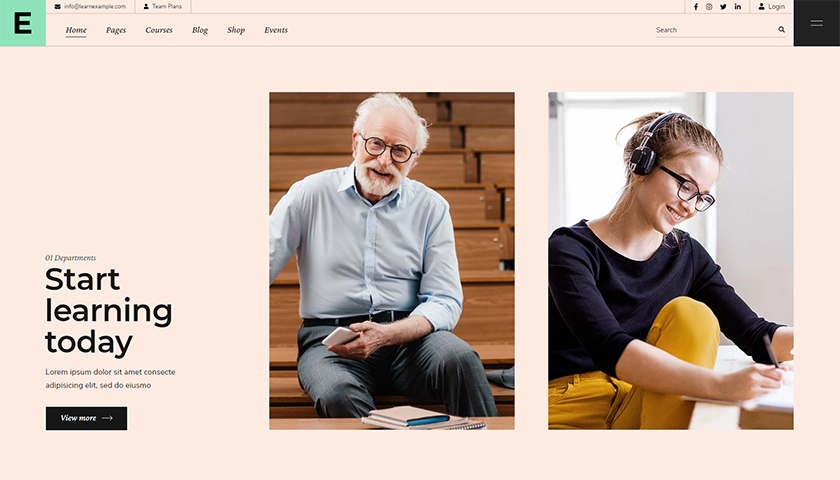Click the person icon beside Team Plans
Viewport: 840px width, 480px height.
pyautogui.click(x=146, y=7)
